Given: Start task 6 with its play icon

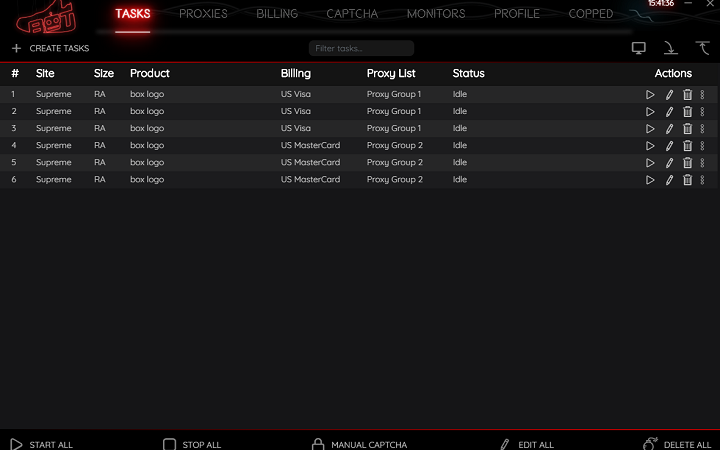Looking at the screenshot, I should 650,180.
